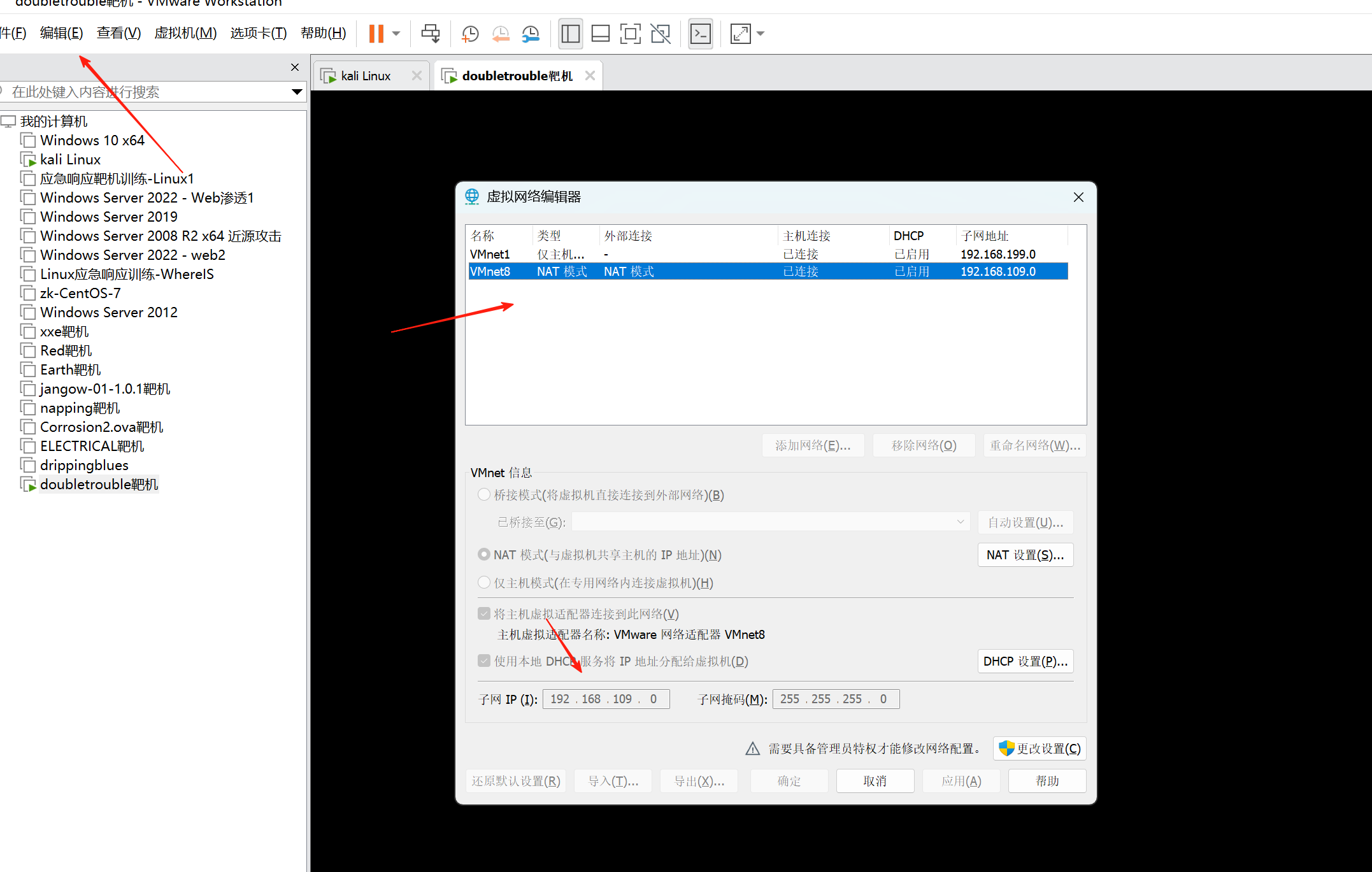
Task: Click the 自动设置(U)... button
Action: (x=1025, y=522)
